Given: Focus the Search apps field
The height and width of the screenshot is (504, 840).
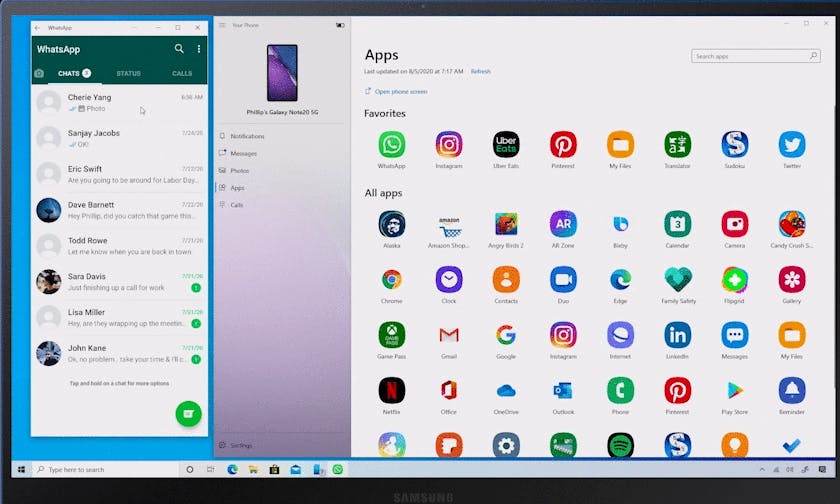Looking at the screenshot, I should coord(756,56).
